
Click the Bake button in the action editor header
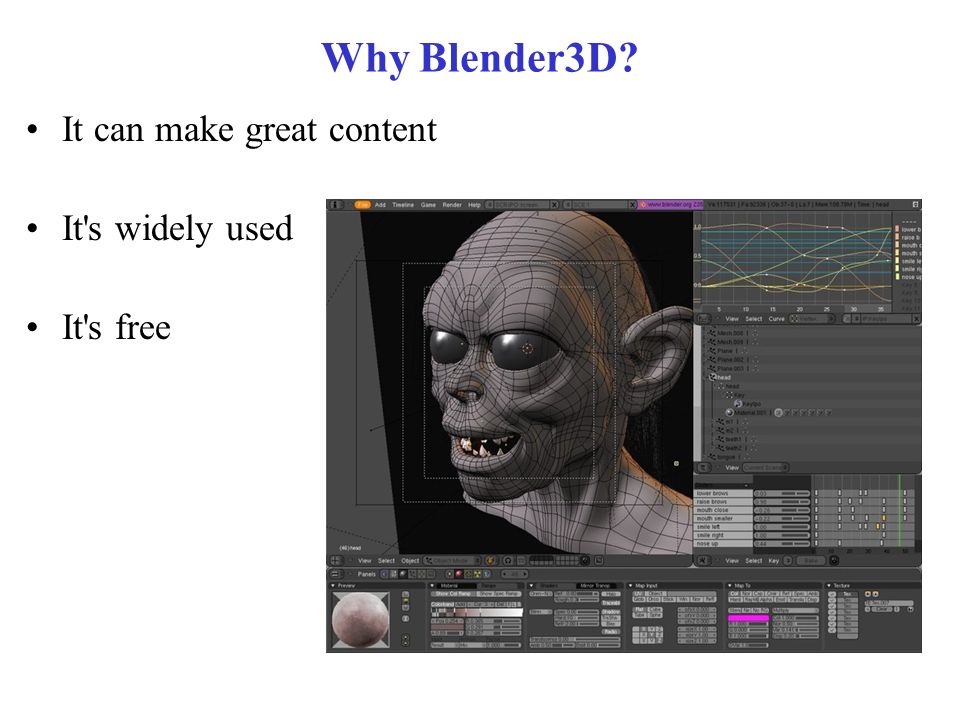pyautogui.click(x=811, y=560)
